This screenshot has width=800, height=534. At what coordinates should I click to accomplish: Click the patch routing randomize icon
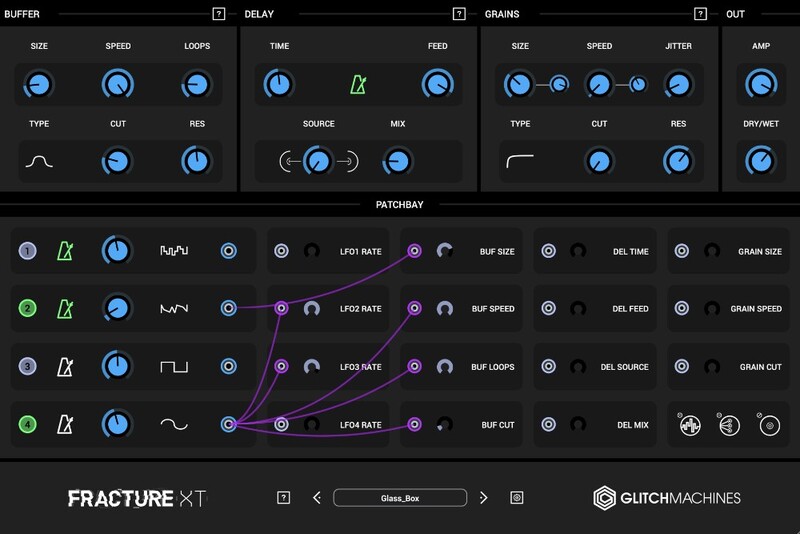730,425
